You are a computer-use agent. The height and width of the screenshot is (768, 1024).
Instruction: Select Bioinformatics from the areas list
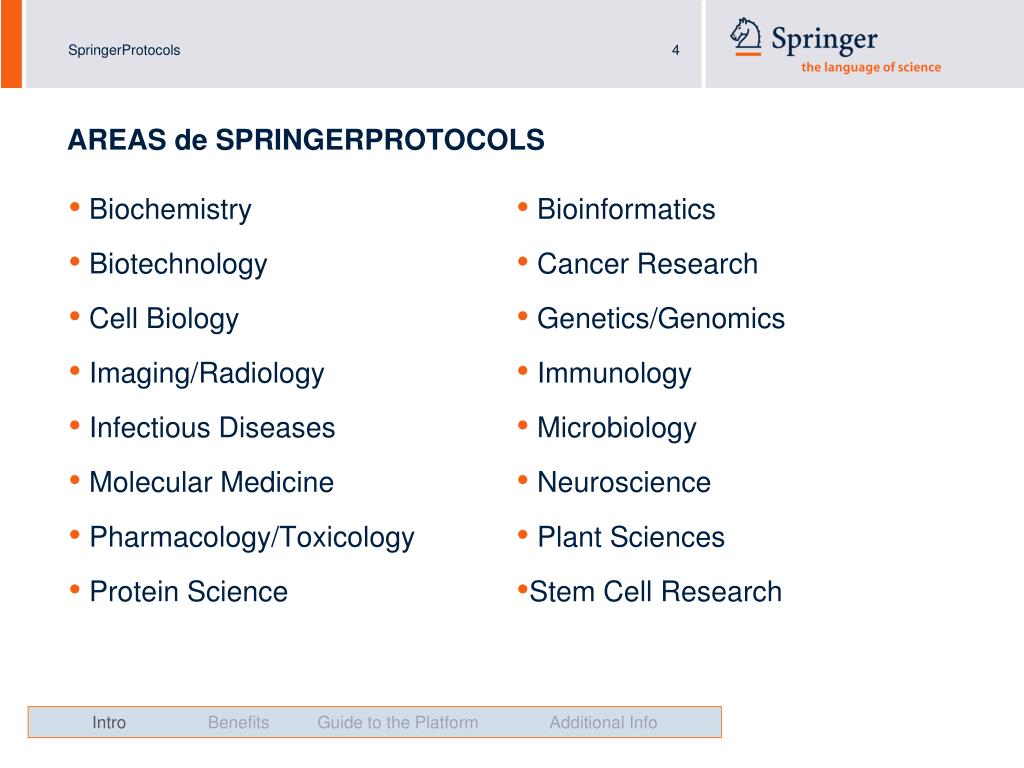tap(626, 210)
